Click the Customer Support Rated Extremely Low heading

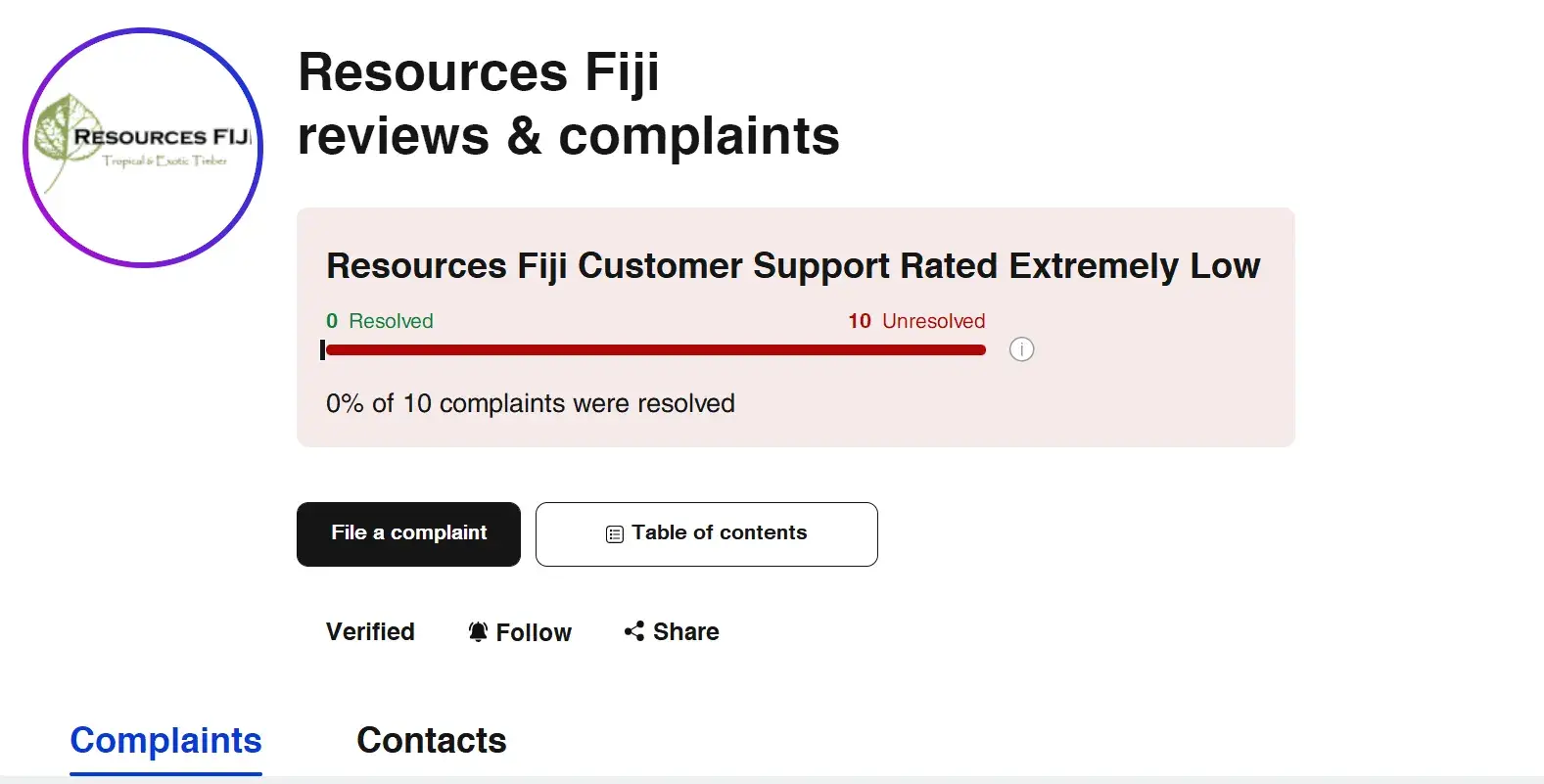[x=793, y=266]
